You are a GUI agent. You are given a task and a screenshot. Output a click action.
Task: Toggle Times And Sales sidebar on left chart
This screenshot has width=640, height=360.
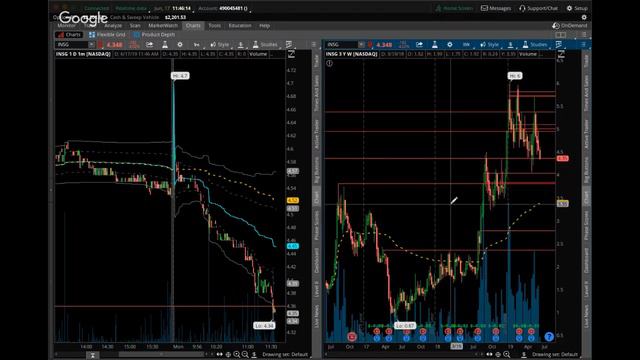pos(316,94)
